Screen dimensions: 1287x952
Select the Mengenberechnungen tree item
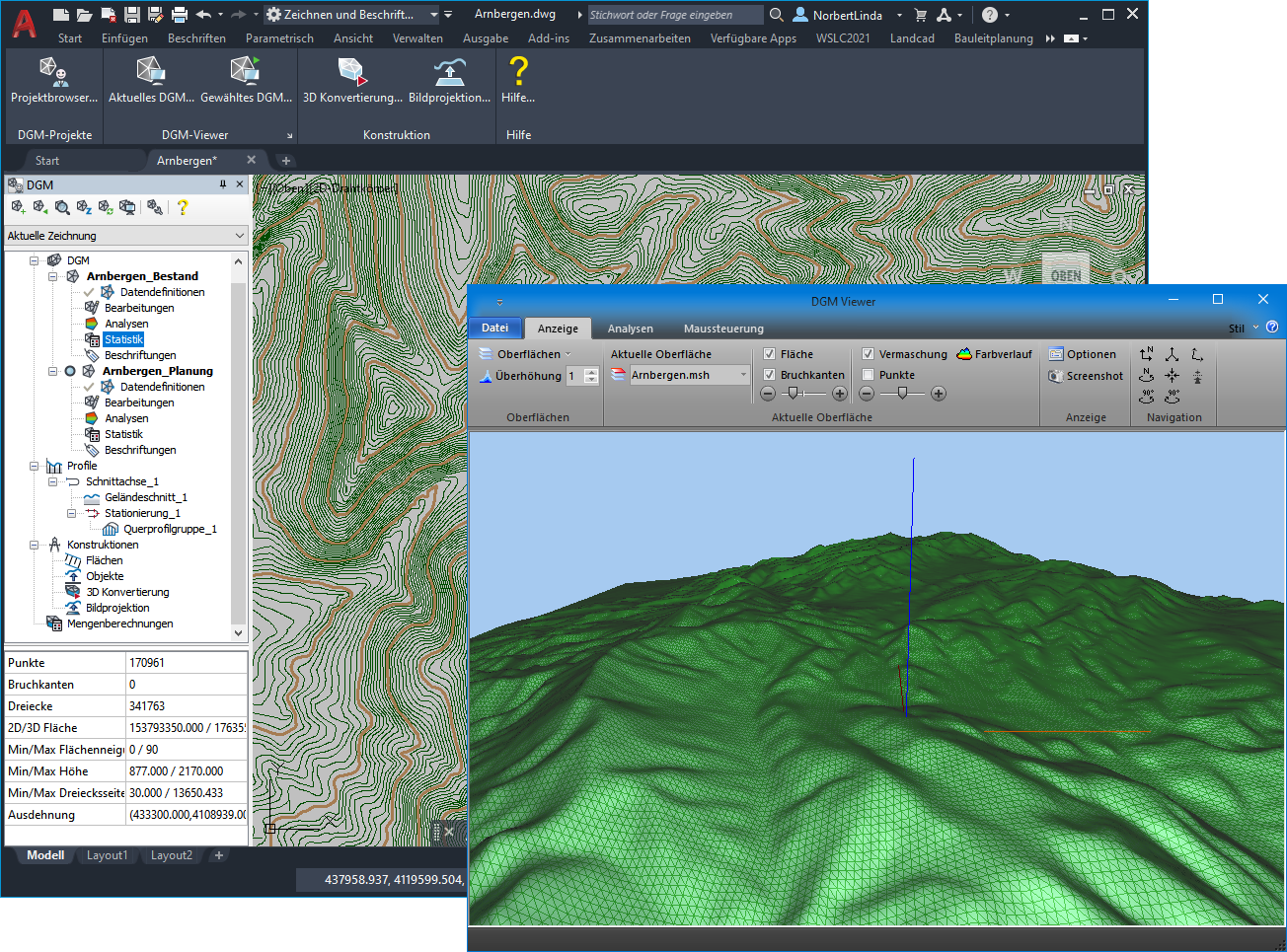tap(119, 623)
